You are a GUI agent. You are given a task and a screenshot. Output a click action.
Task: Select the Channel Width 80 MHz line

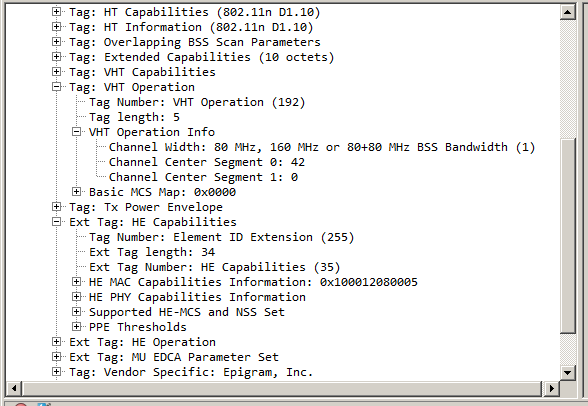pyautogui.click(x=322, y=147)
